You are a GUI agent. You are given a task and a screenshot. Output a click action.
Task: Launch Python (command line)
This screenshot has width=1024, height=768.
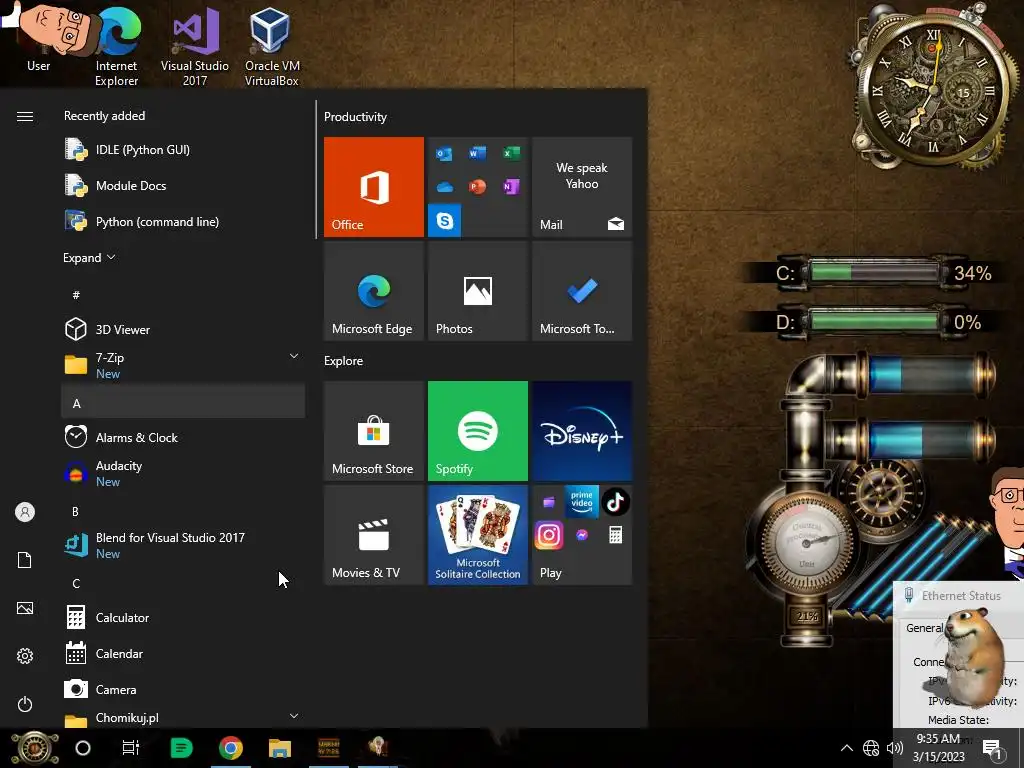[x=183, y=221]
